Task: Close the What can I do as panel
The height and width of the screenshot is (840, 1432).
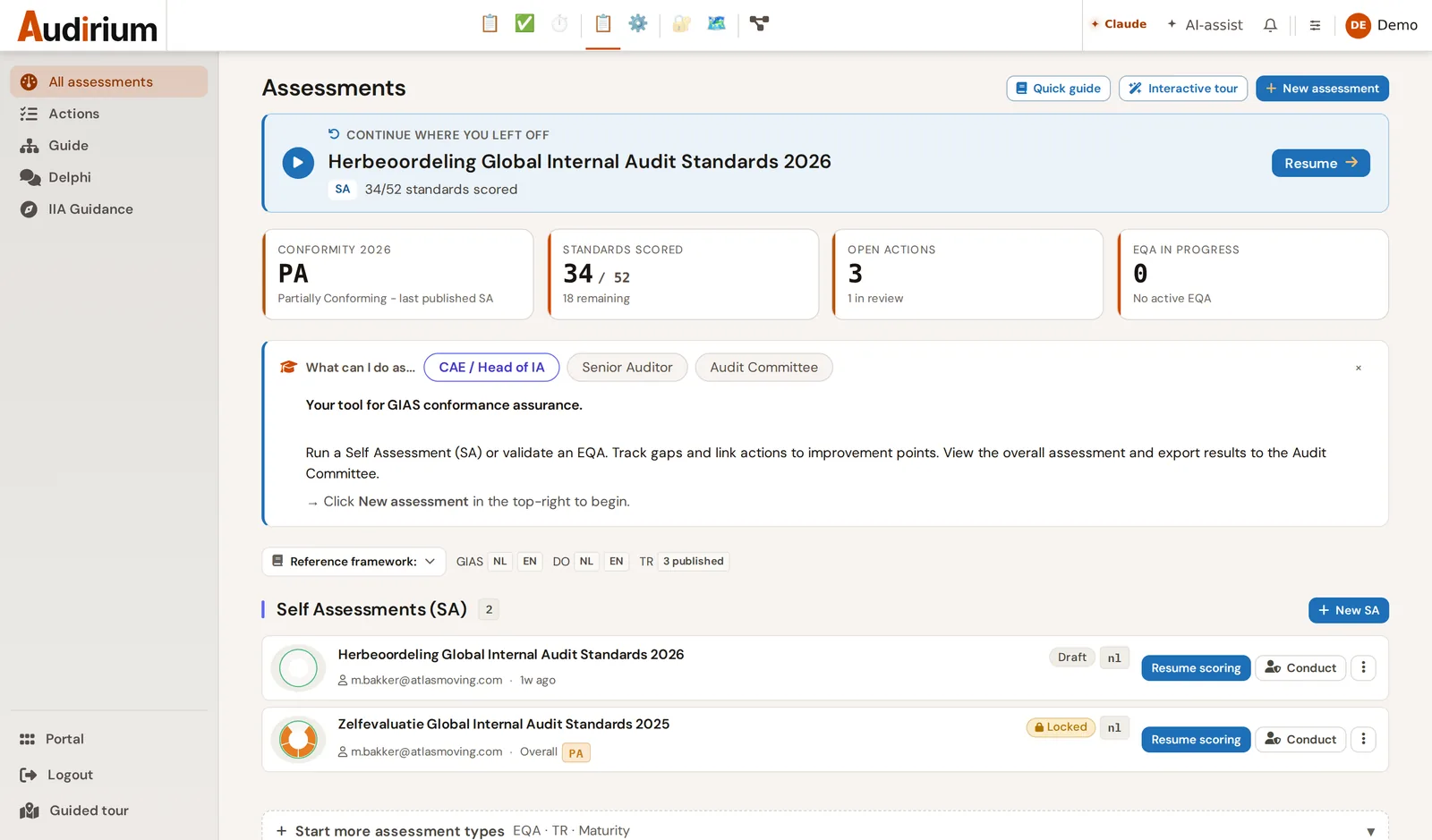Action: click(1358, 368)
